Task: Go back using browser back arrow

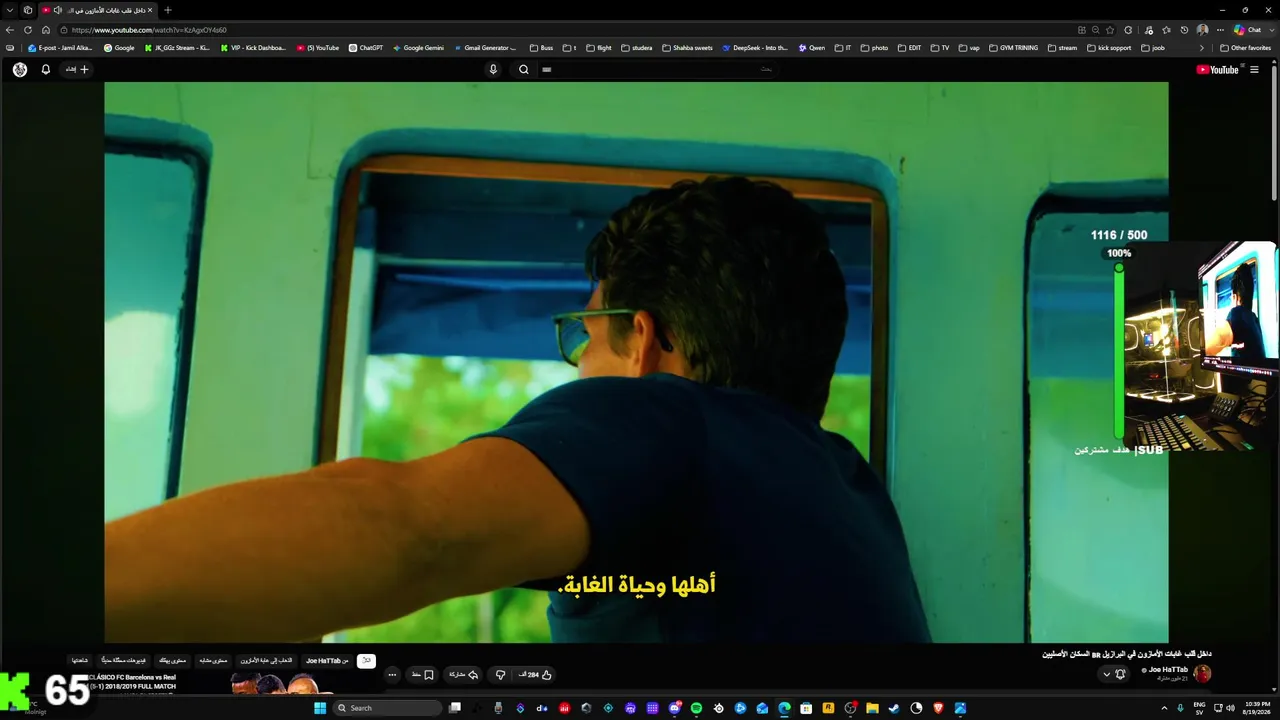Action: [x=10, y=30]
